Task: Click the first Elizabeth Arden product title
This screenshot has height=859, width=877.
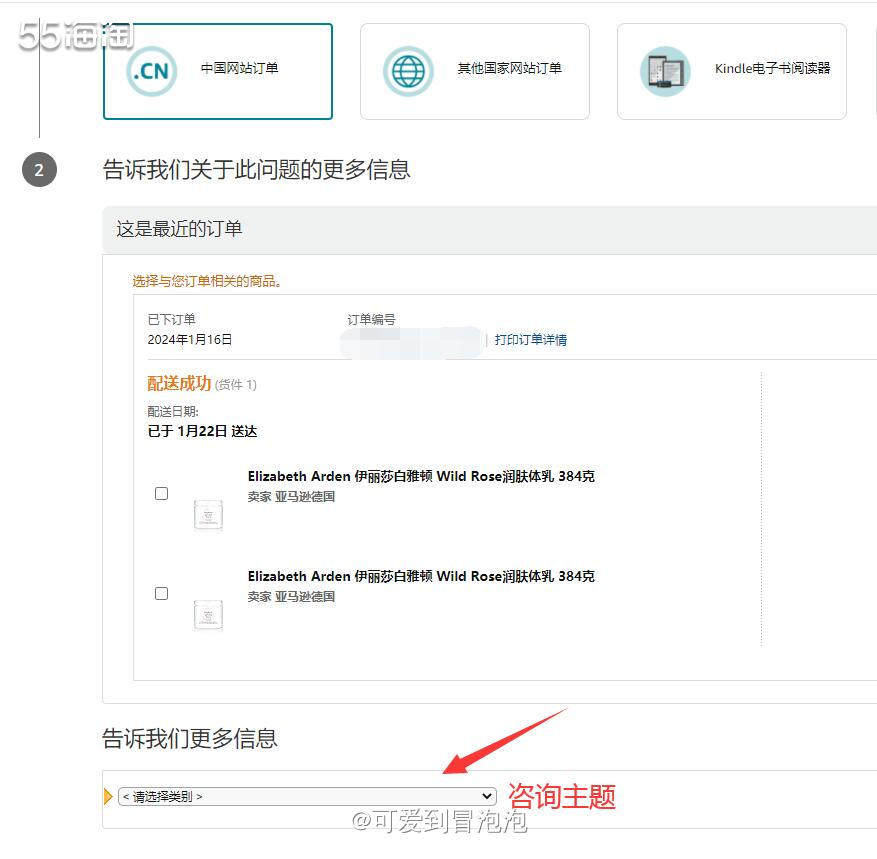Action: [x=421, y=476]
